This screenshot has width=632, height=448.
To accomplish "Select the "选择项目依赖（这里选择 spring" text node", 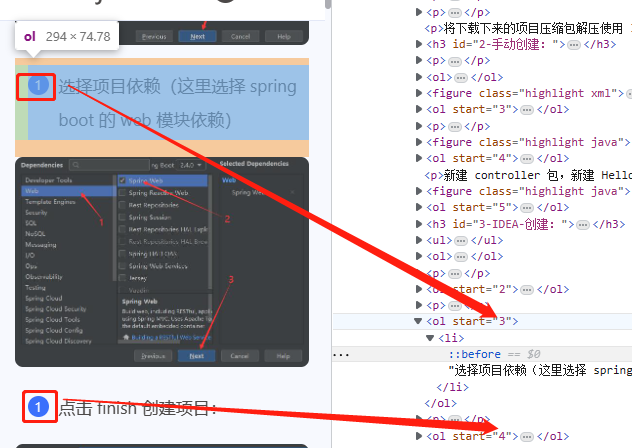I will [540, 370].
